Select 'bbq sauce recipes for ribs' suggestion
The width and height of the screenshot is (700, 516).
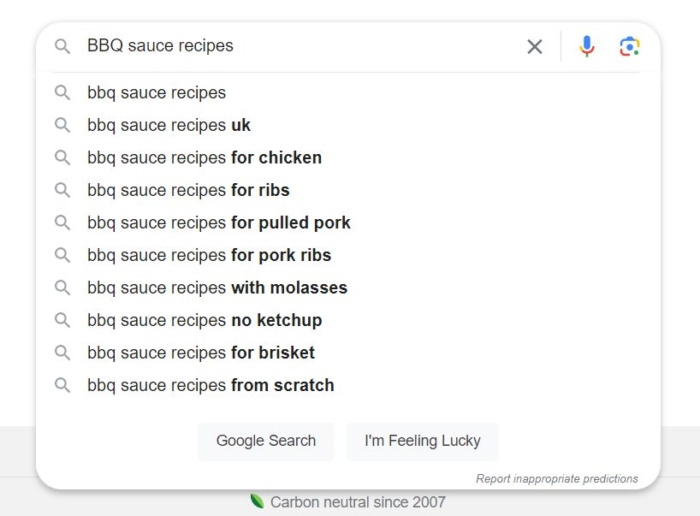(348, 190)
